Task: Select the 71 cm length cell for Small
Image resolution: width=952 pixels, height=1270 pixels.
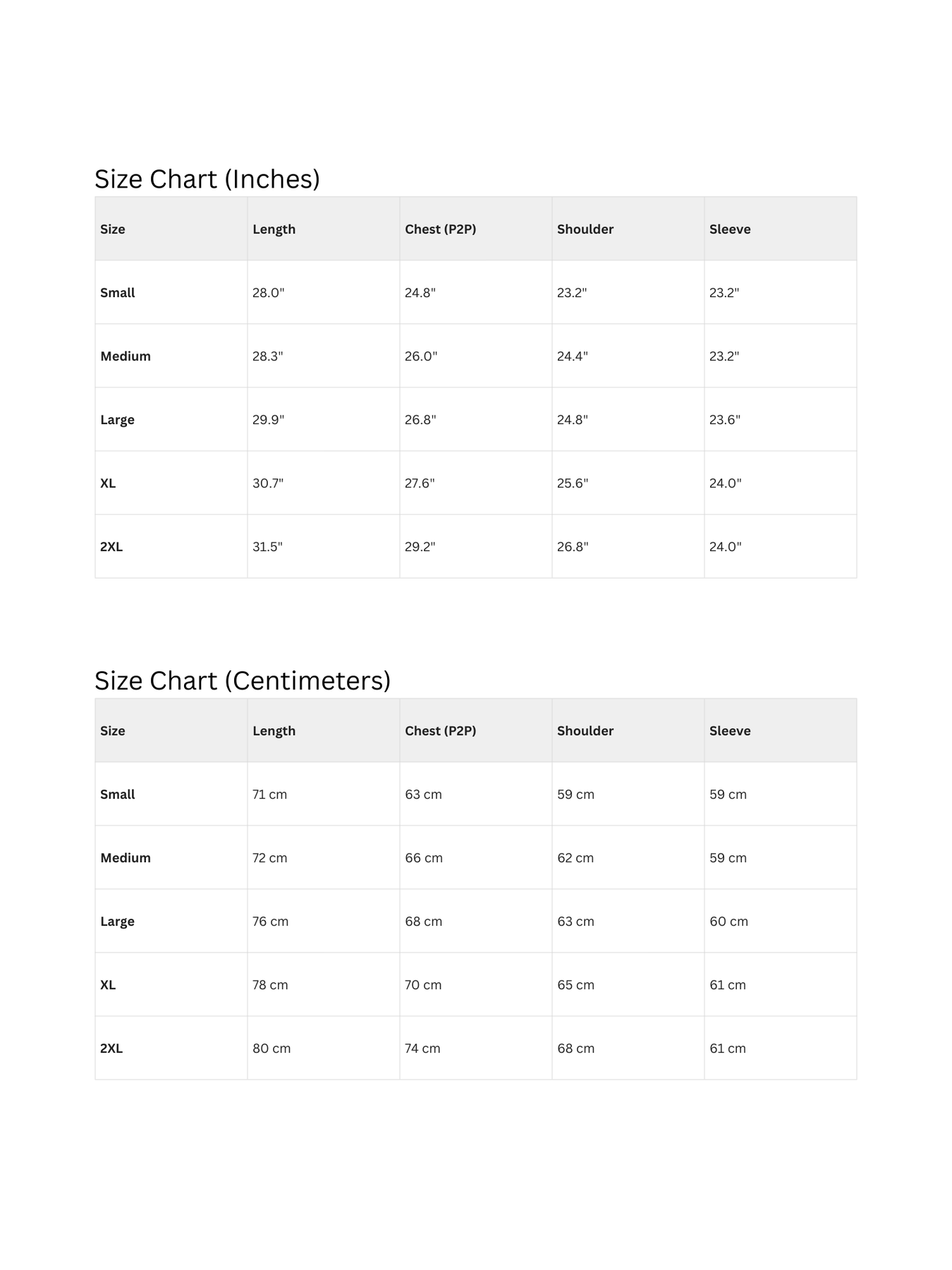Action: point(269,794)
